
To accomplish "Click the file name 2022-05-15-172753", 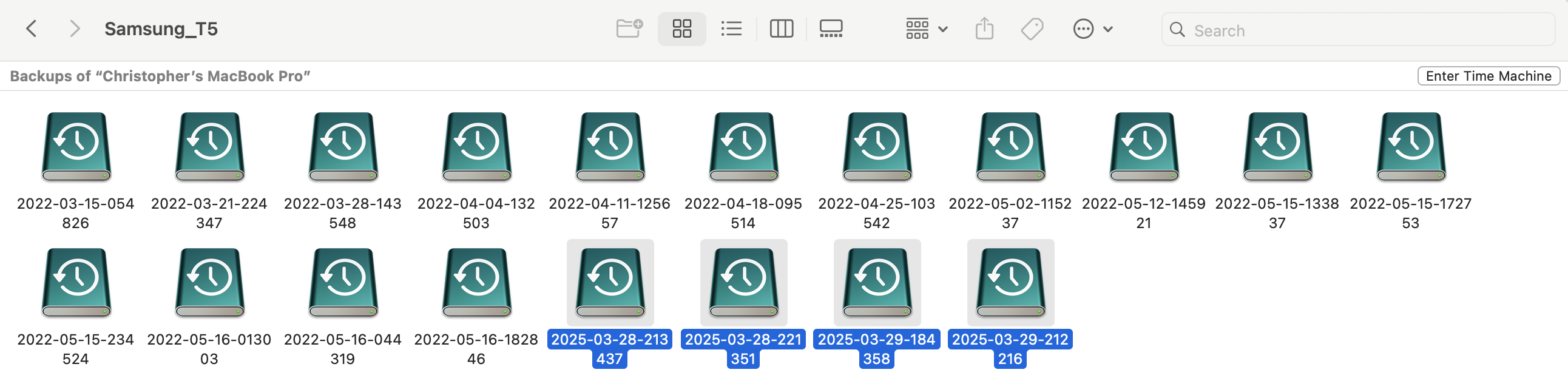I will [x=1410, y=213].
